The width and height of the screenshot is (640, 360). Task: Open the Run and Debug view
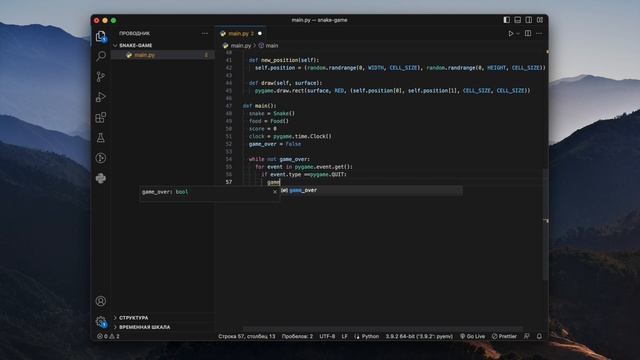(x=101, y=97)
